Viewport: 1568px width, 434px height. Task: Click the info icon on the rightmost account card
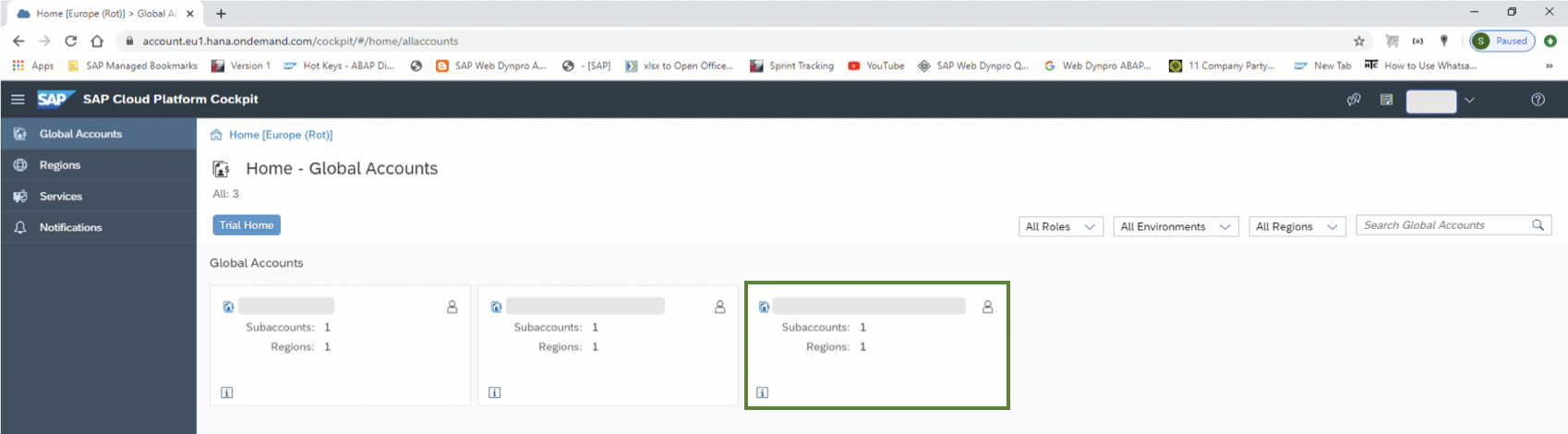pyautogui.click(x=763, y=392)
